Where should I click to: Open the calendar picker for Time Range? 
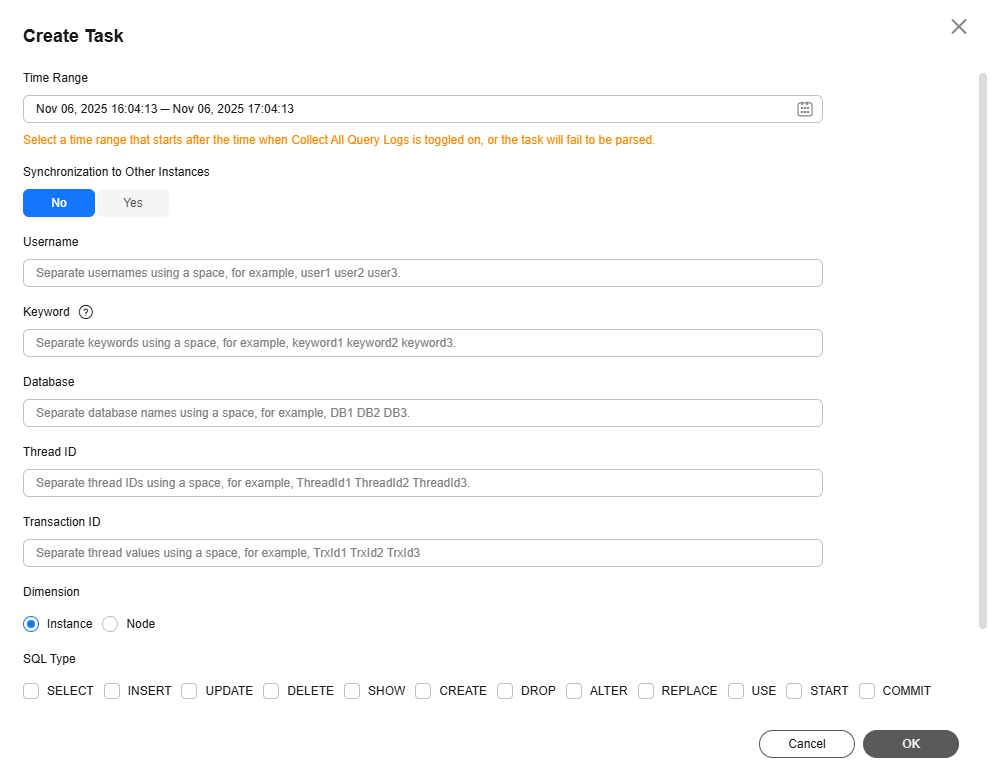804,109
